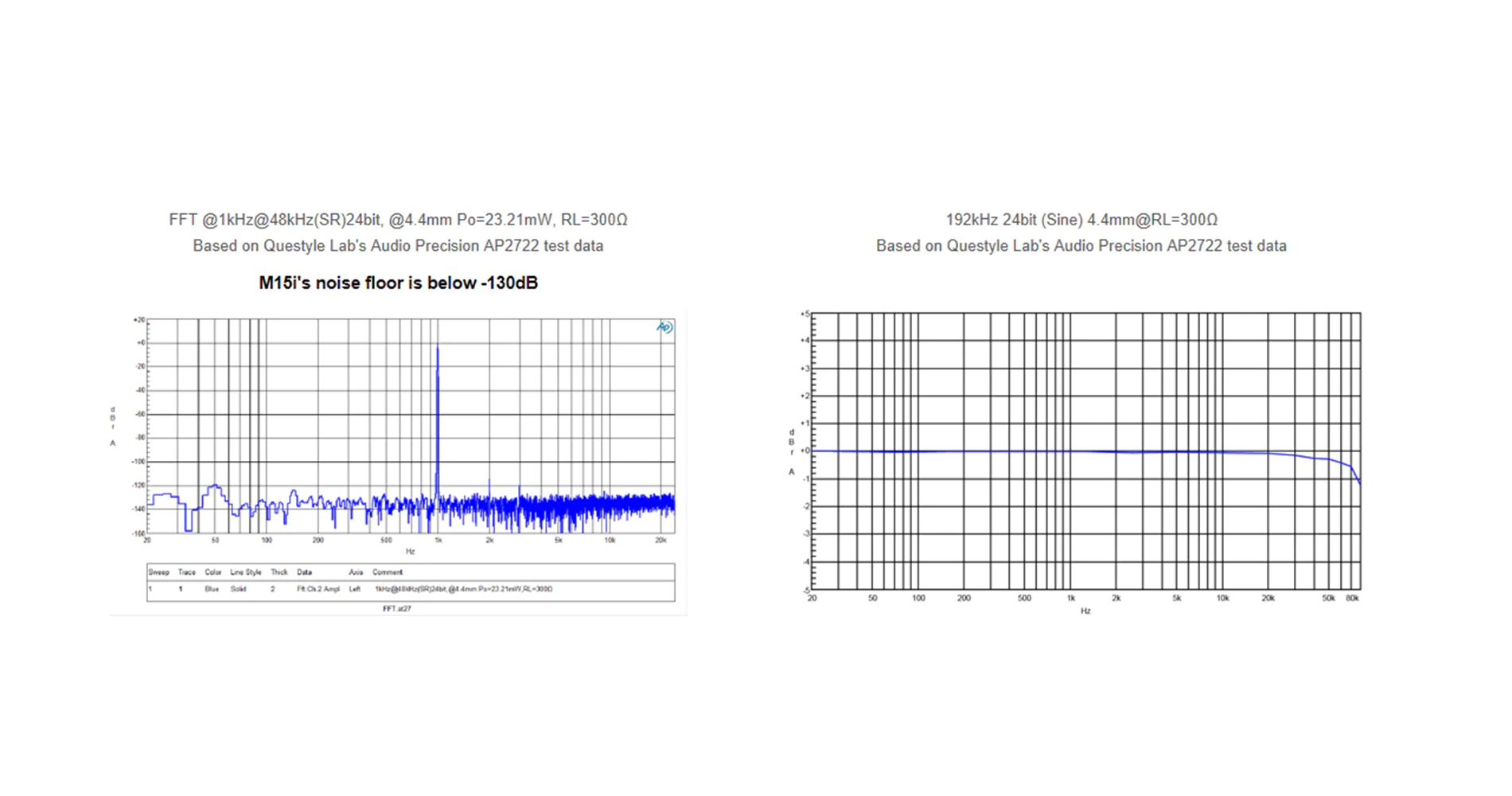Viewport: 1512px width, 796px height.
Task: Click the 'Axis' column header
Action: click(356, 572)
